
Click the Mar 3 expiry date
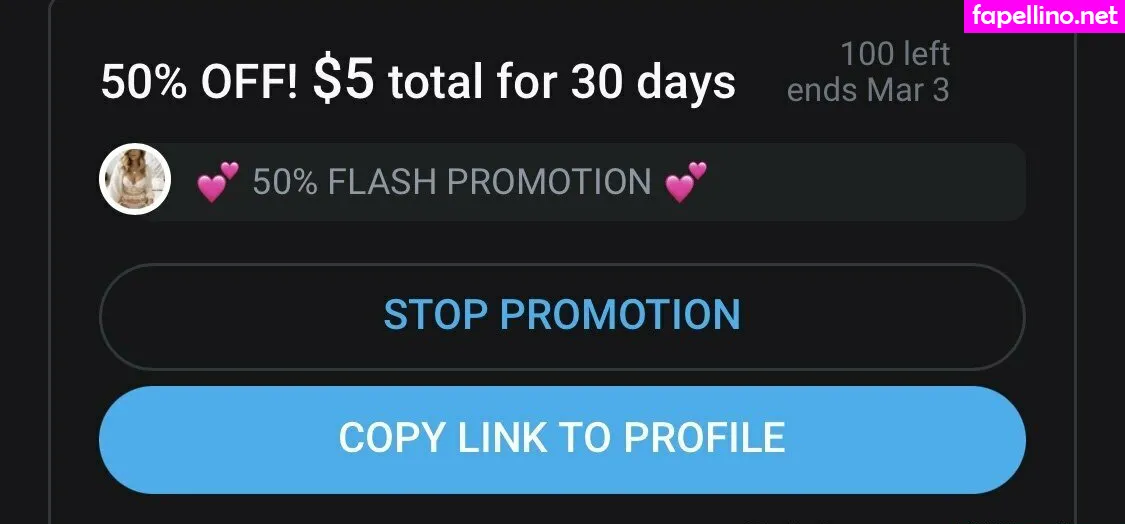coord(909,90)
